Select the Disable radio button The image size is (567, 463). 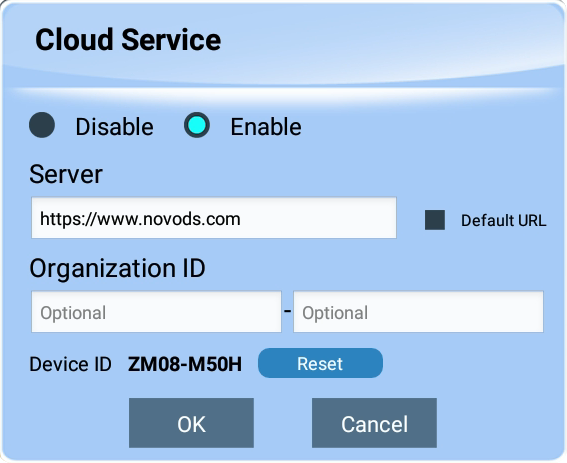coord(42,125)
